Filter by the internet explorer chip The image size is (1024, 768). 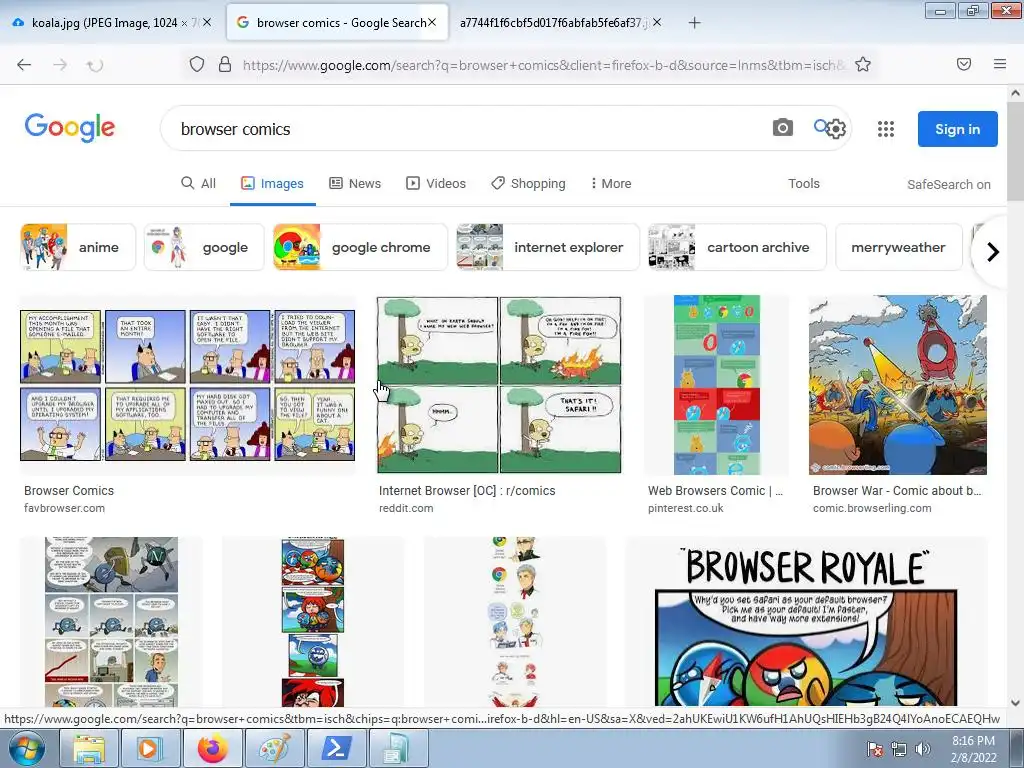[x=547, y=247]
